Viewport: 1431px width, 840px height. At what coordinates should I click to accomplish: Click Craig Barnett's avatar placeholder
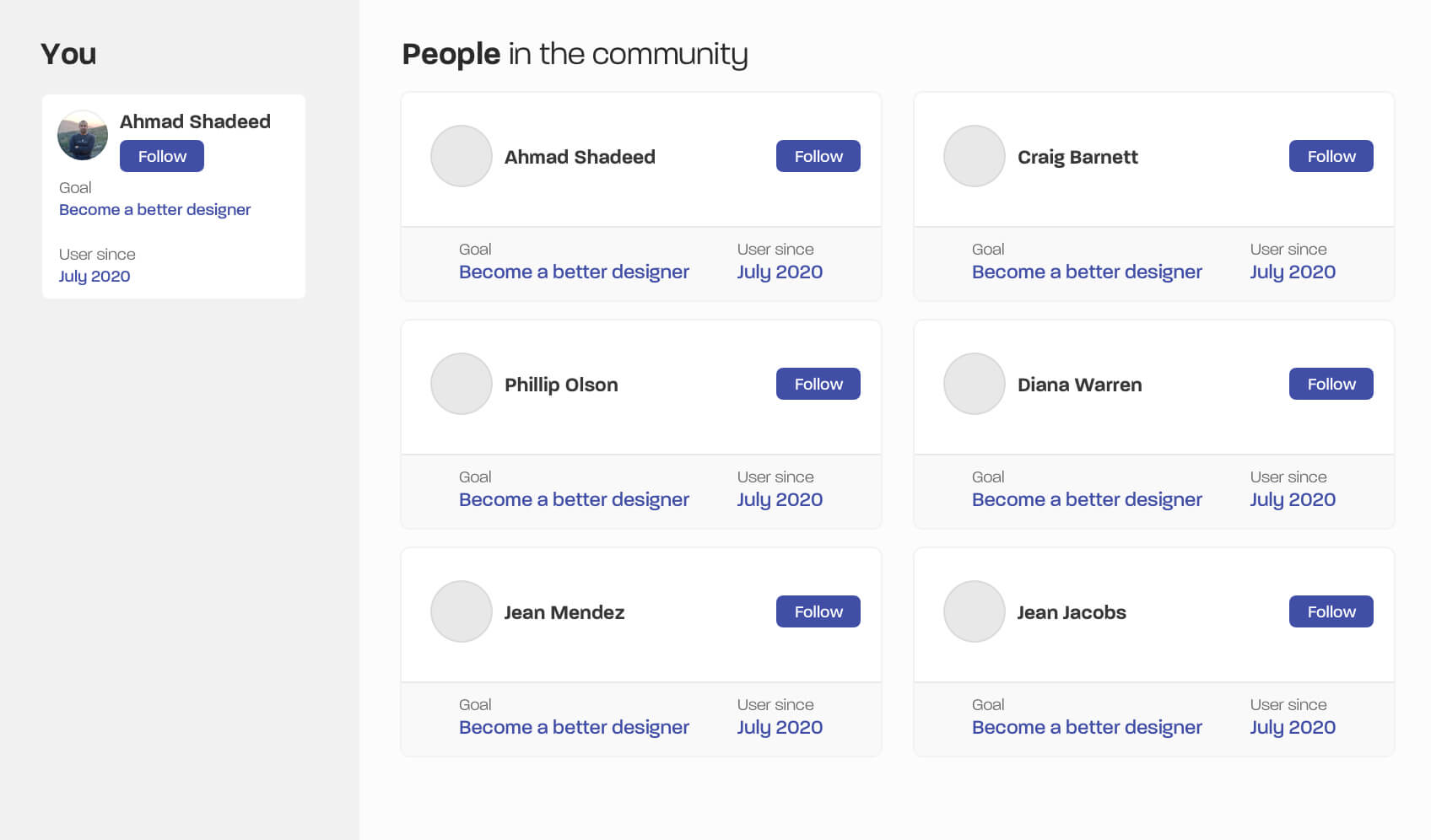tap(974, 156)
